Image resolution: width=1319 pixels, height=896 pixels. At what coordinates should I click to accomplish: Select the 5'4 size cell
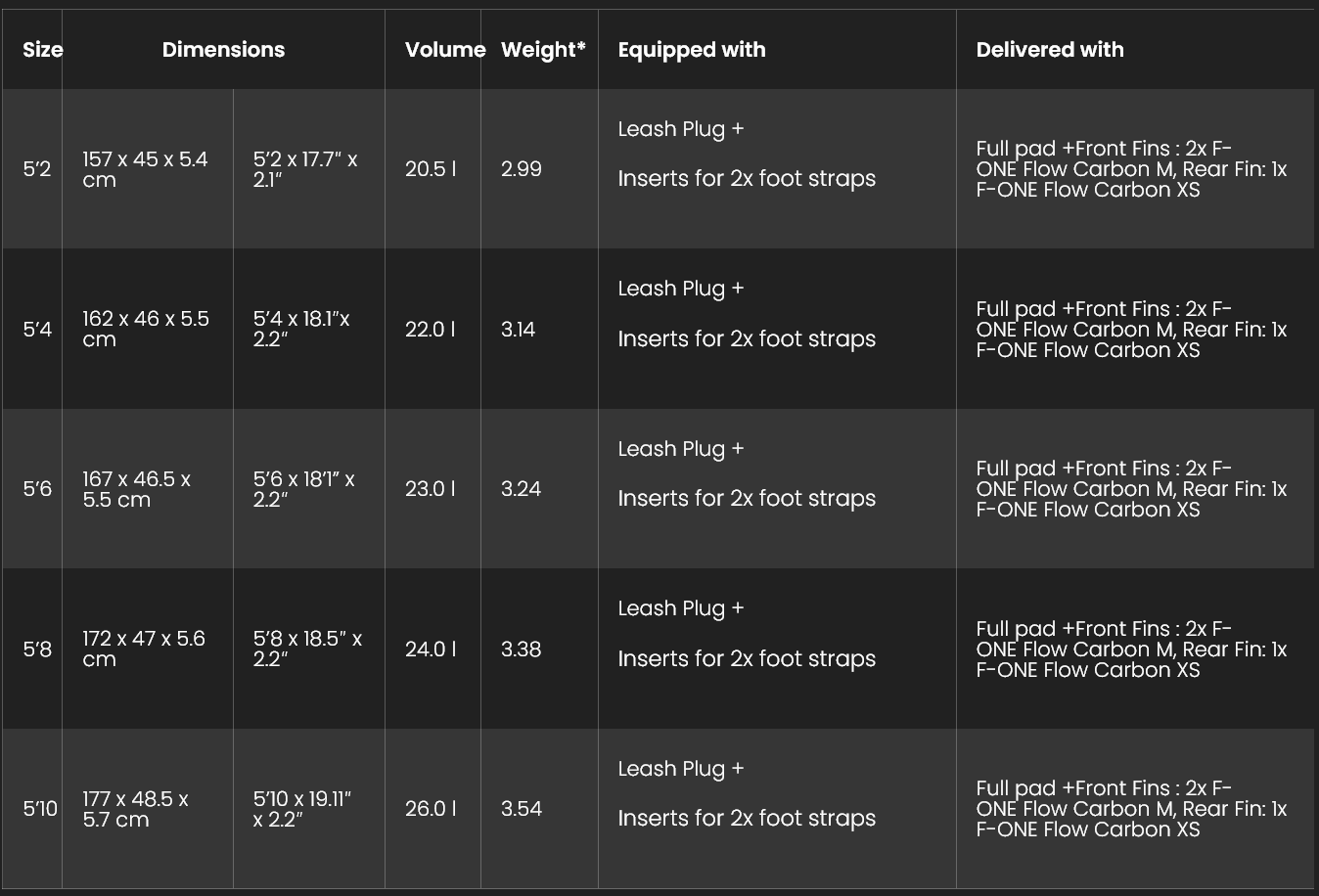37,330
